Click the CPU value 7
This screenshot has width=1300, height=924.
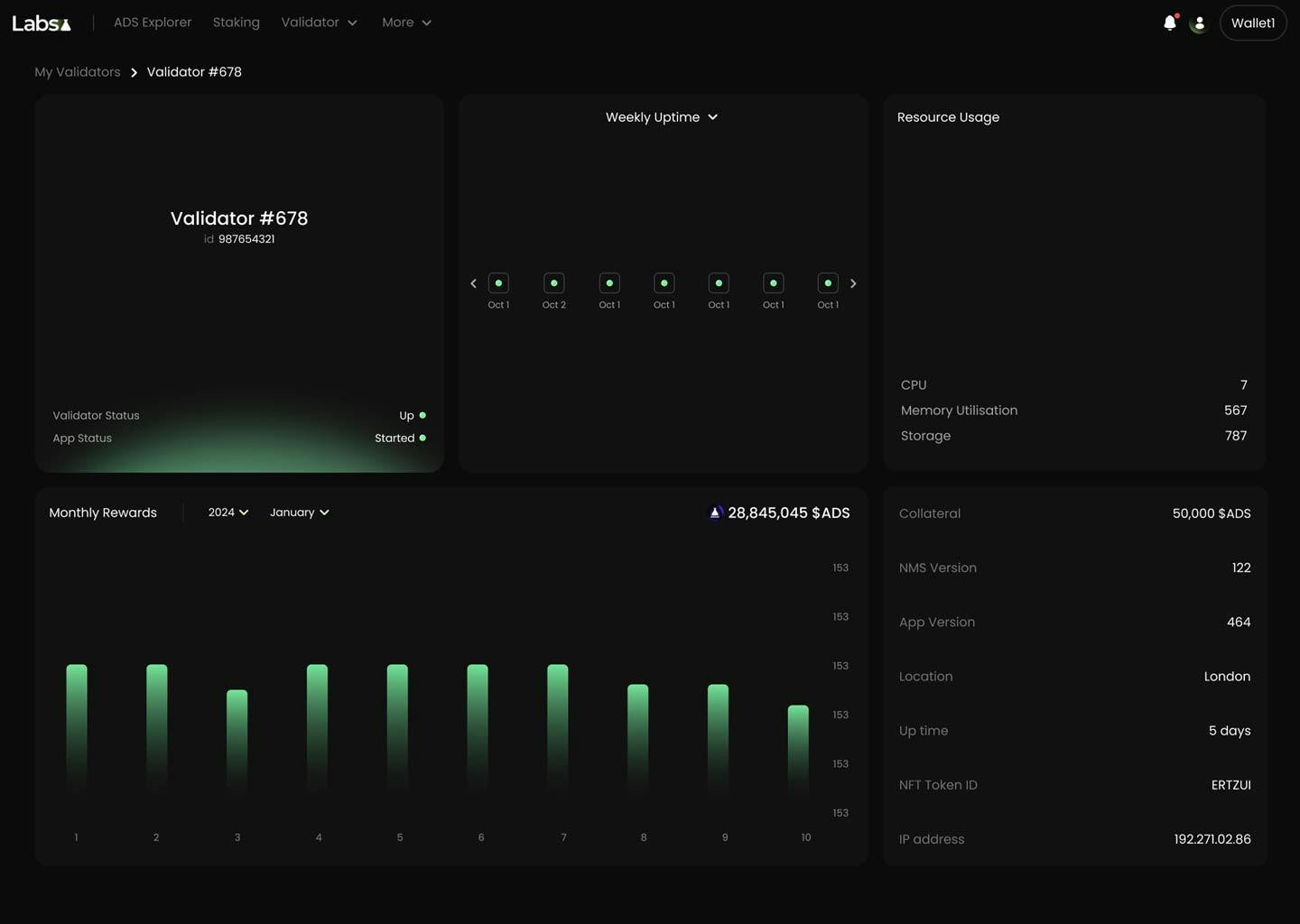click(1244, 385)
